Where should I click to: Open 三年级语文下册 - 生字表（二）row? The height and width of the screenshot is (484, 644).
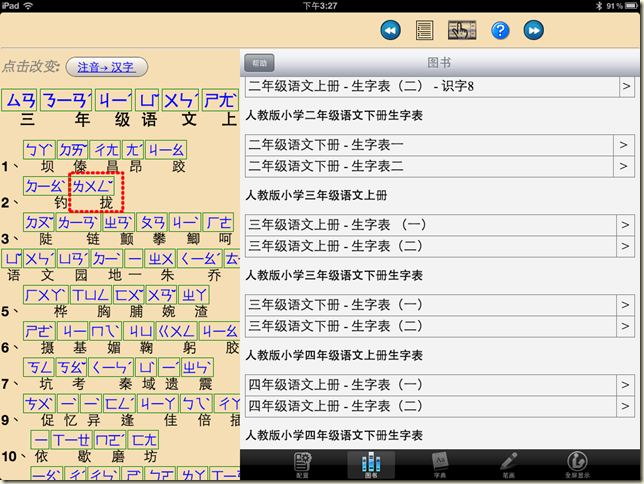click(x=440, y=326)
